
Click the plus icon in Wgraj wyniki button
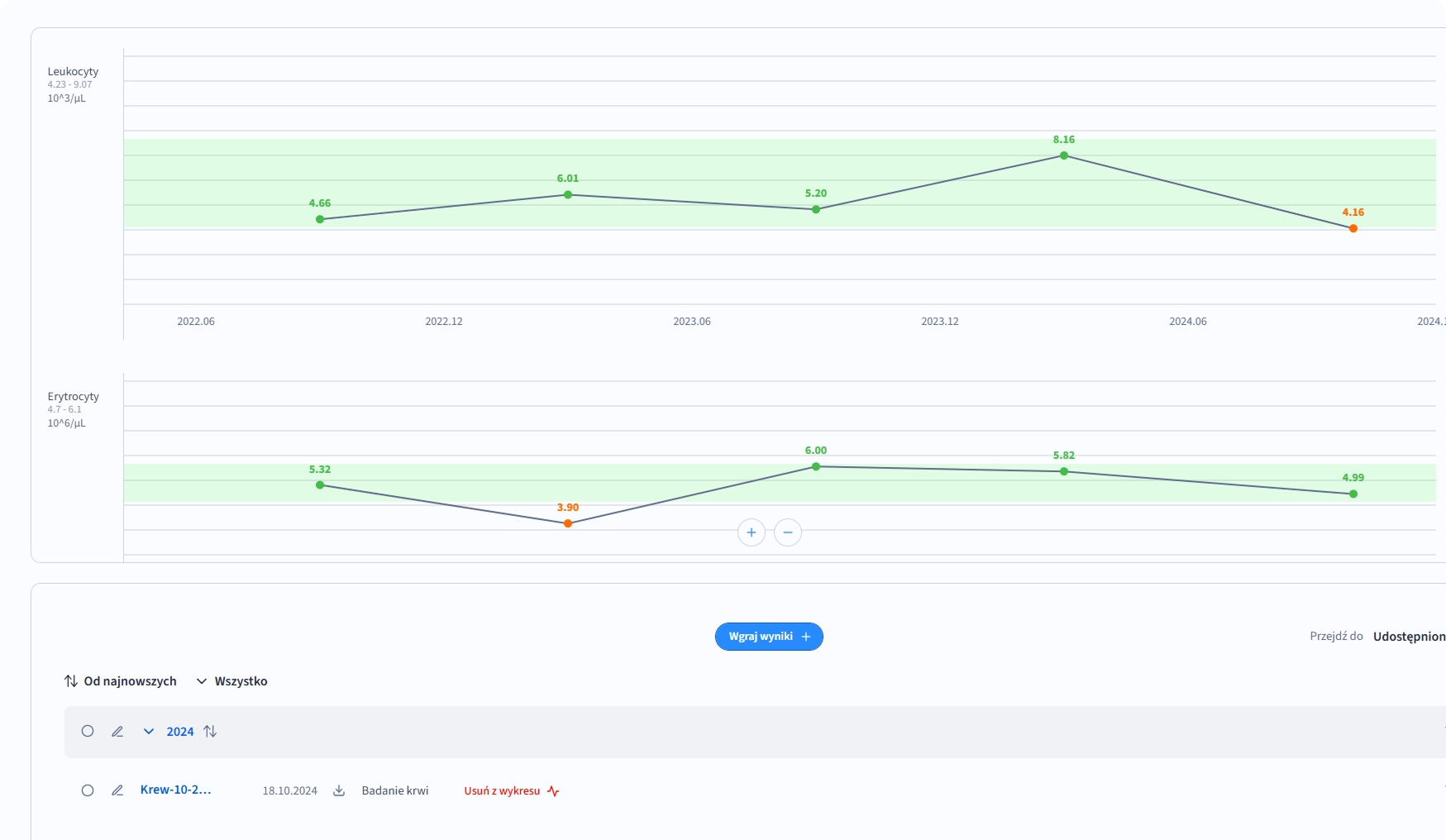(806, 637)
